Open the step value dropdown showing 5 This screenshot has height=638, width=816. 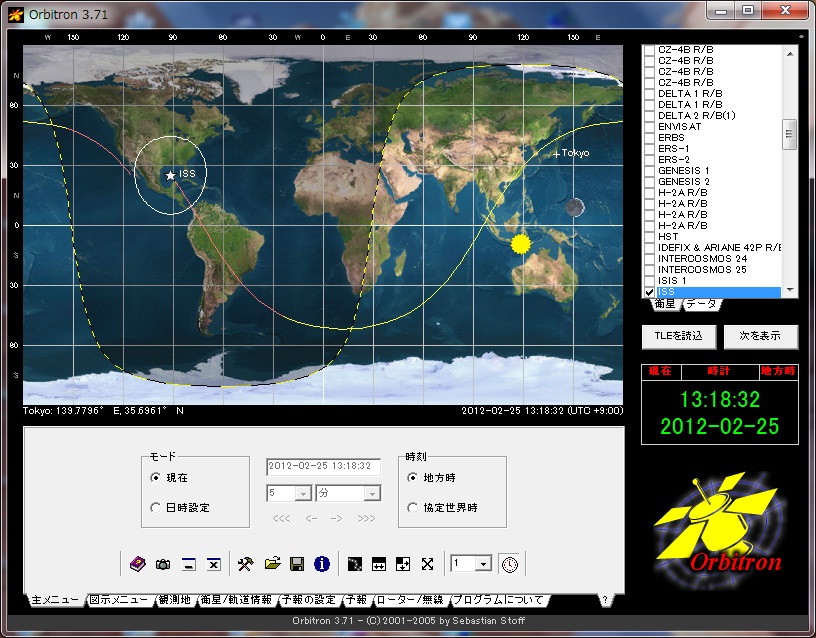[303, 493]
